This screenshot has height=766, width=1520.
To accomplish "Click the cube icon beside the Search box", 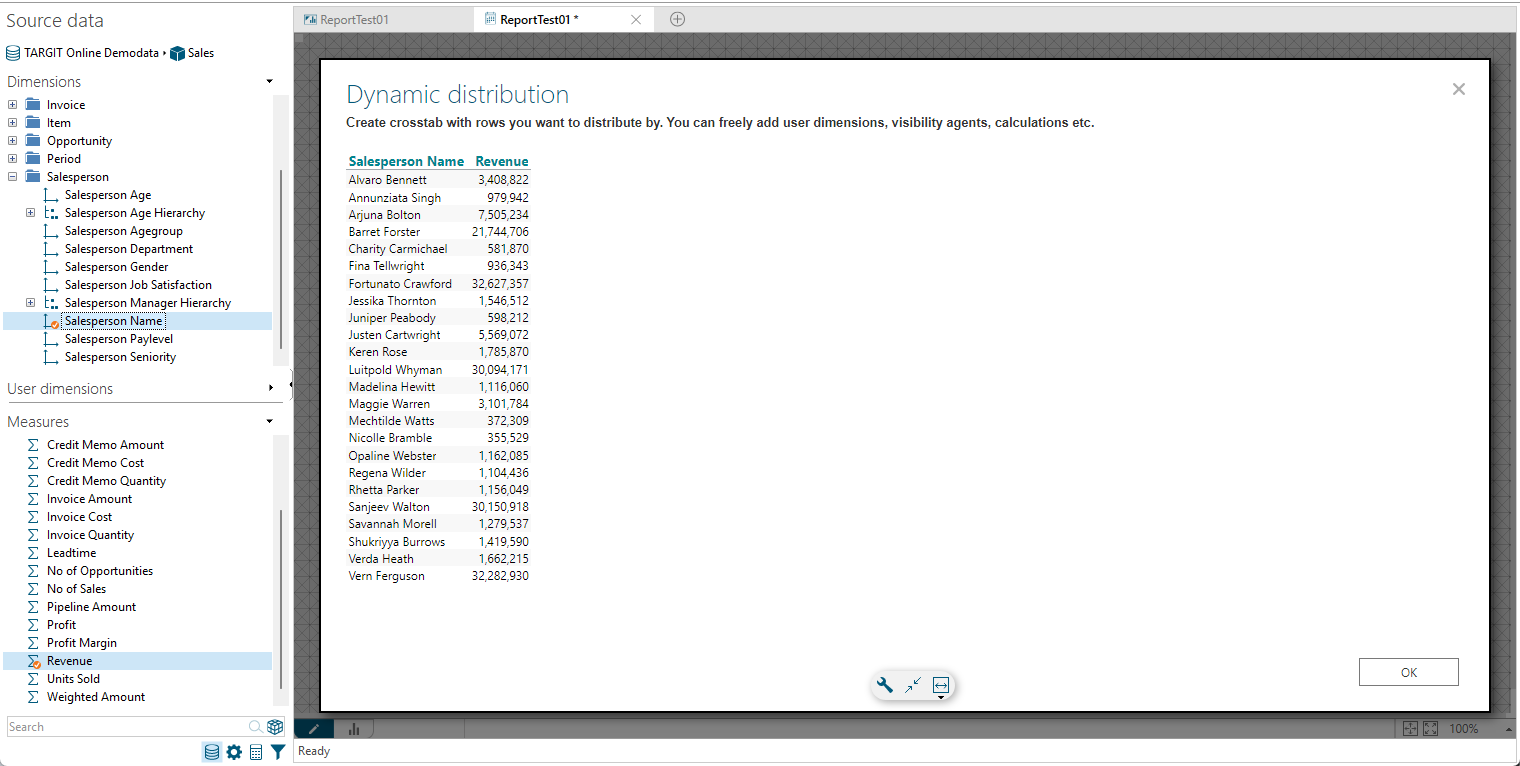I will tap(275, 727).
